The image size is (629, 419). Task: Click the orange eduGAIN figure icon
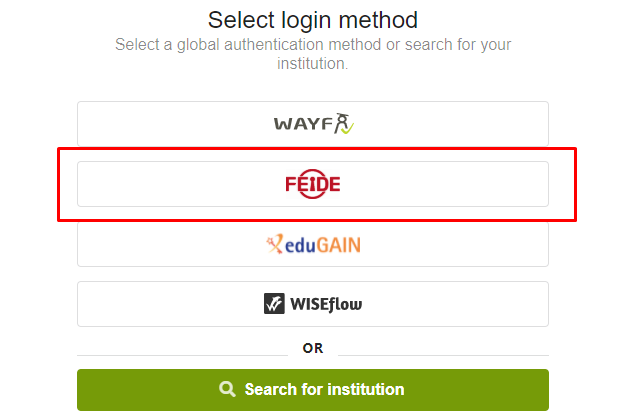(274, 244)
